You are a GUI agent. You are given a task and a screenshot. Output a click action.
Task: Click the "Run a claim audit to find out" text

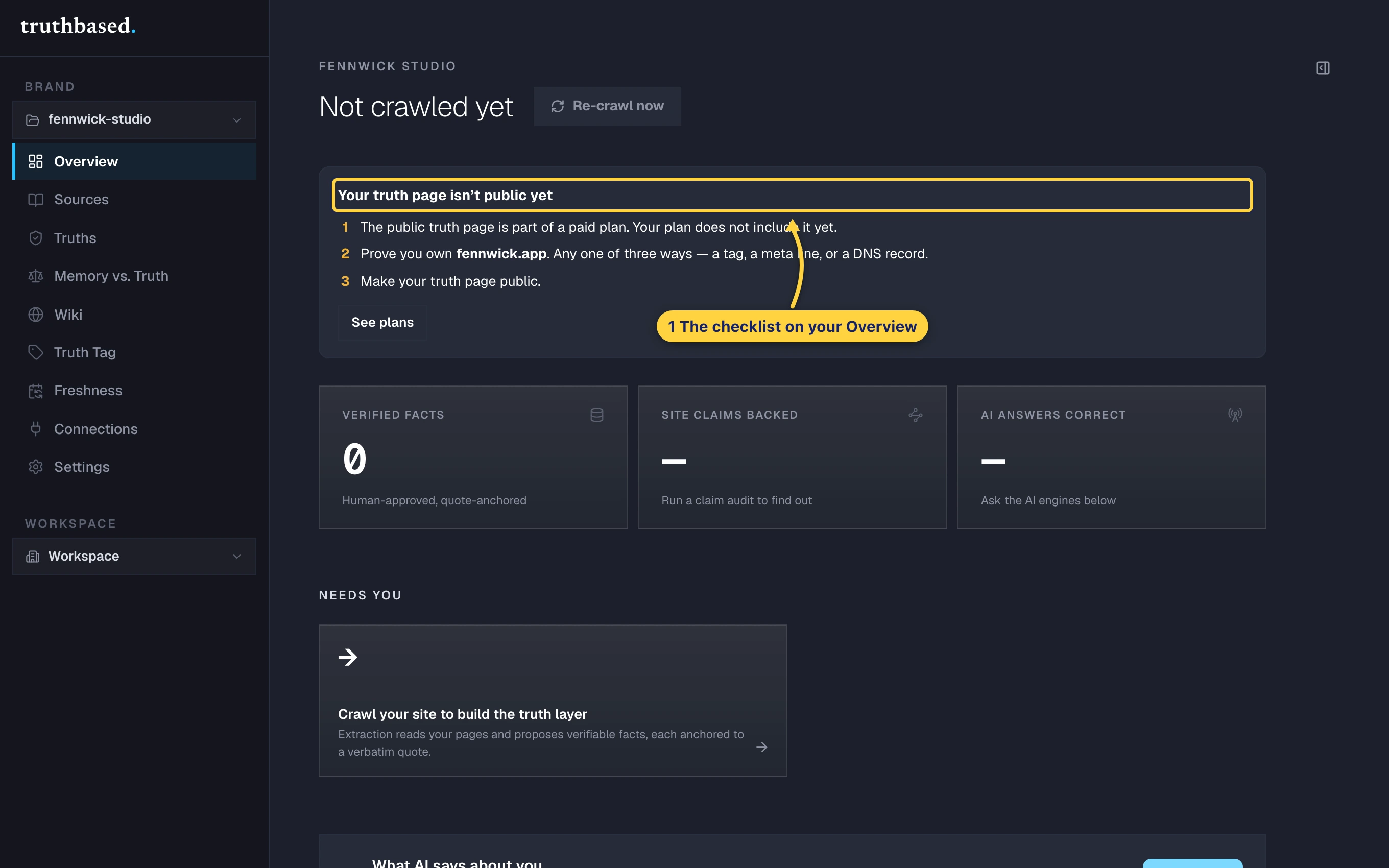736,500
